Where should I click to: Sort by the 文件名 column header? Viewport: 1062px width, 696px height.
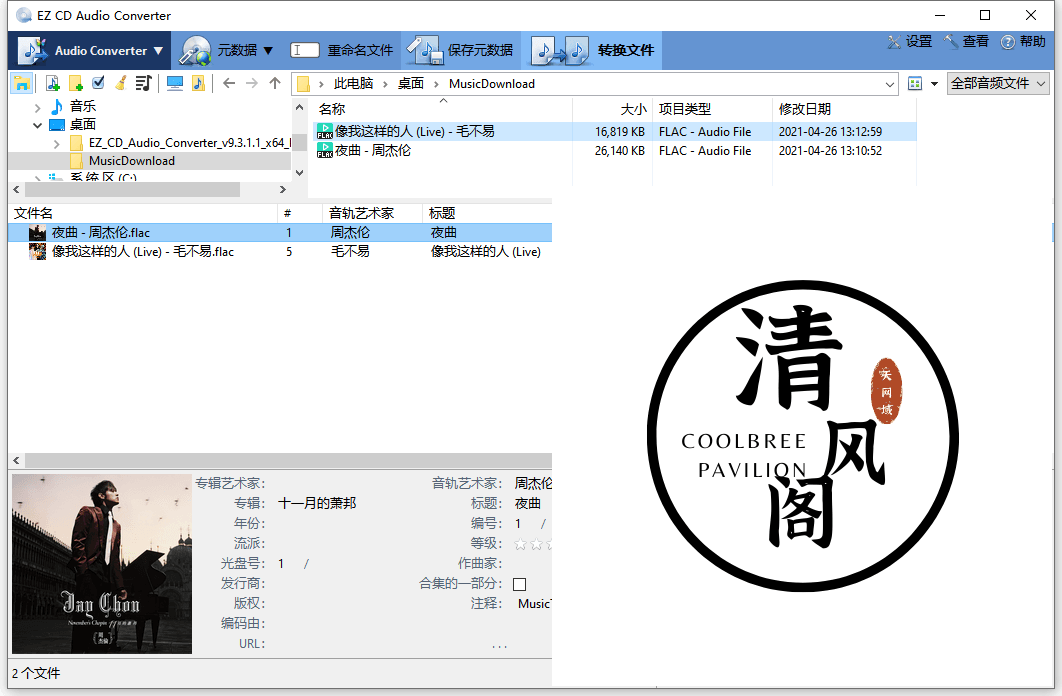143,213
